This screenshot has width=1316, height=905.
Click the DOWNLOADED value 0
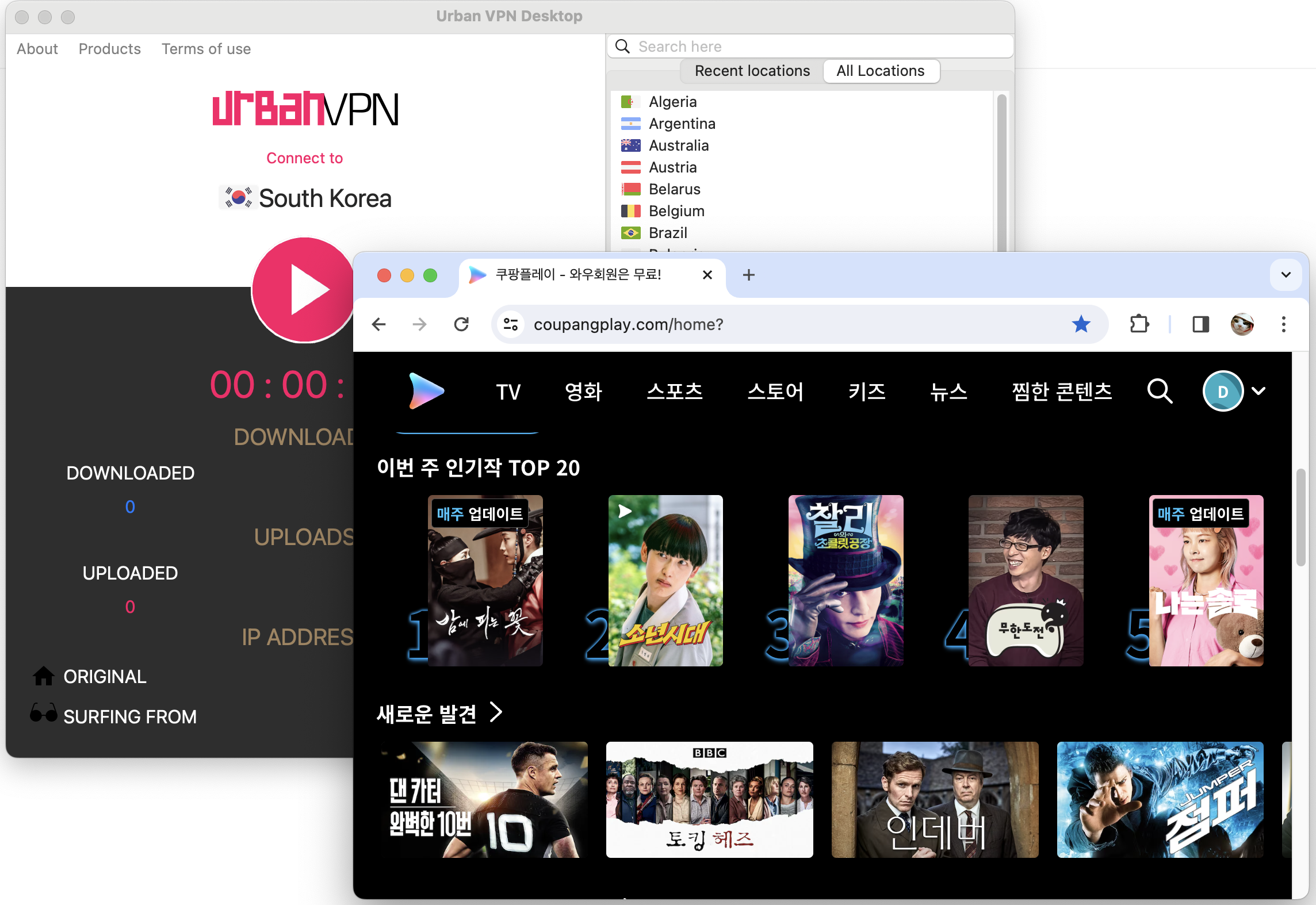tap(130, 507)
